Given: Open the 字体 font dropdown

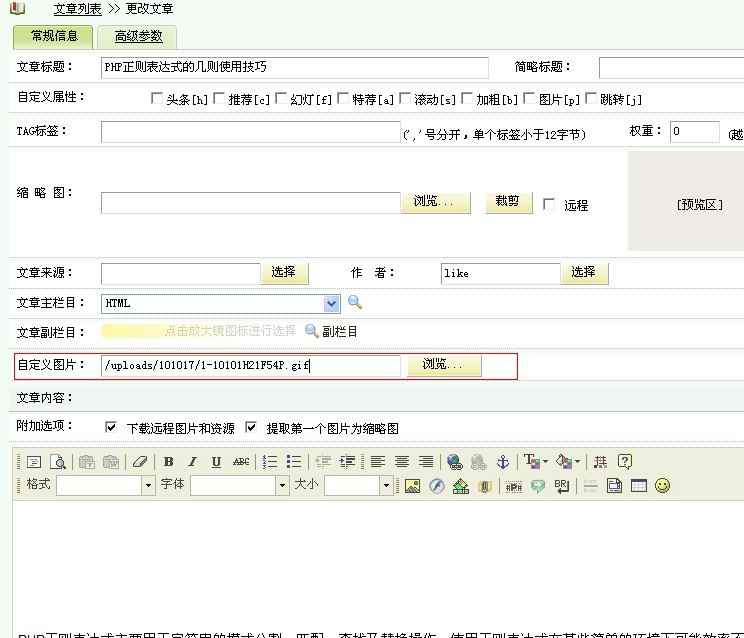Looking at the screenshot, I should tap(240, 485).
